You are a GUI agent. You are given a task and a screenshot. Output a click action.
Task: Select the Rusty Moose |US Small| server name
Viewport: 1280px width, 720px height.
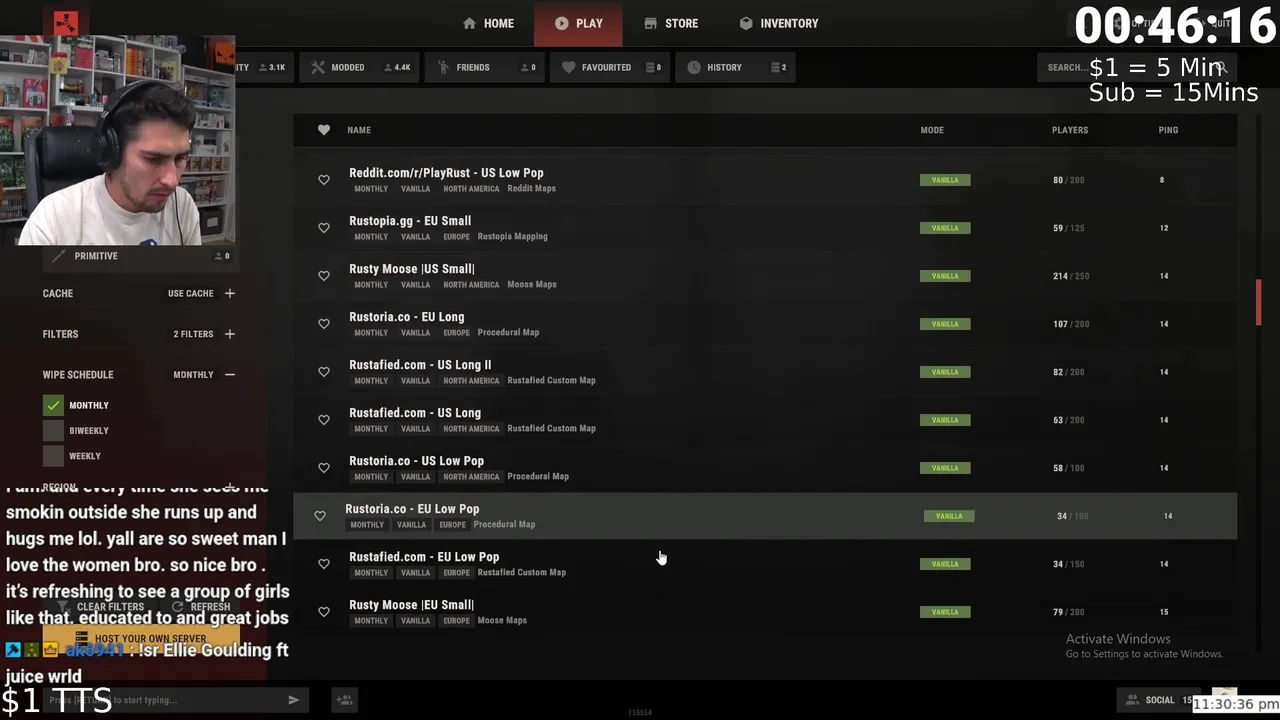412,269
